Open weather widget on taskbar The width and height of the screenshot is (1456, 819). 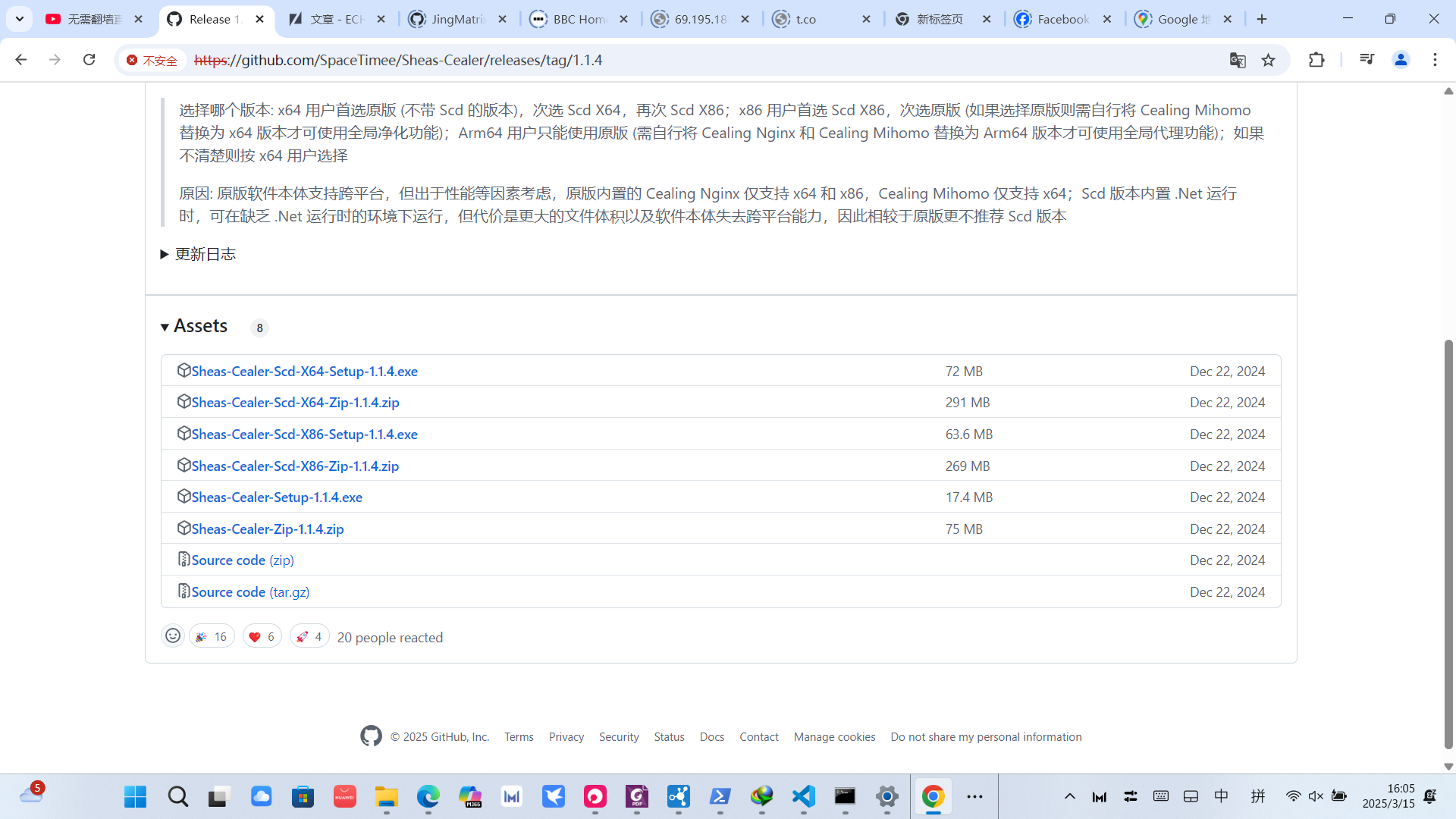[x=32, y=793]
